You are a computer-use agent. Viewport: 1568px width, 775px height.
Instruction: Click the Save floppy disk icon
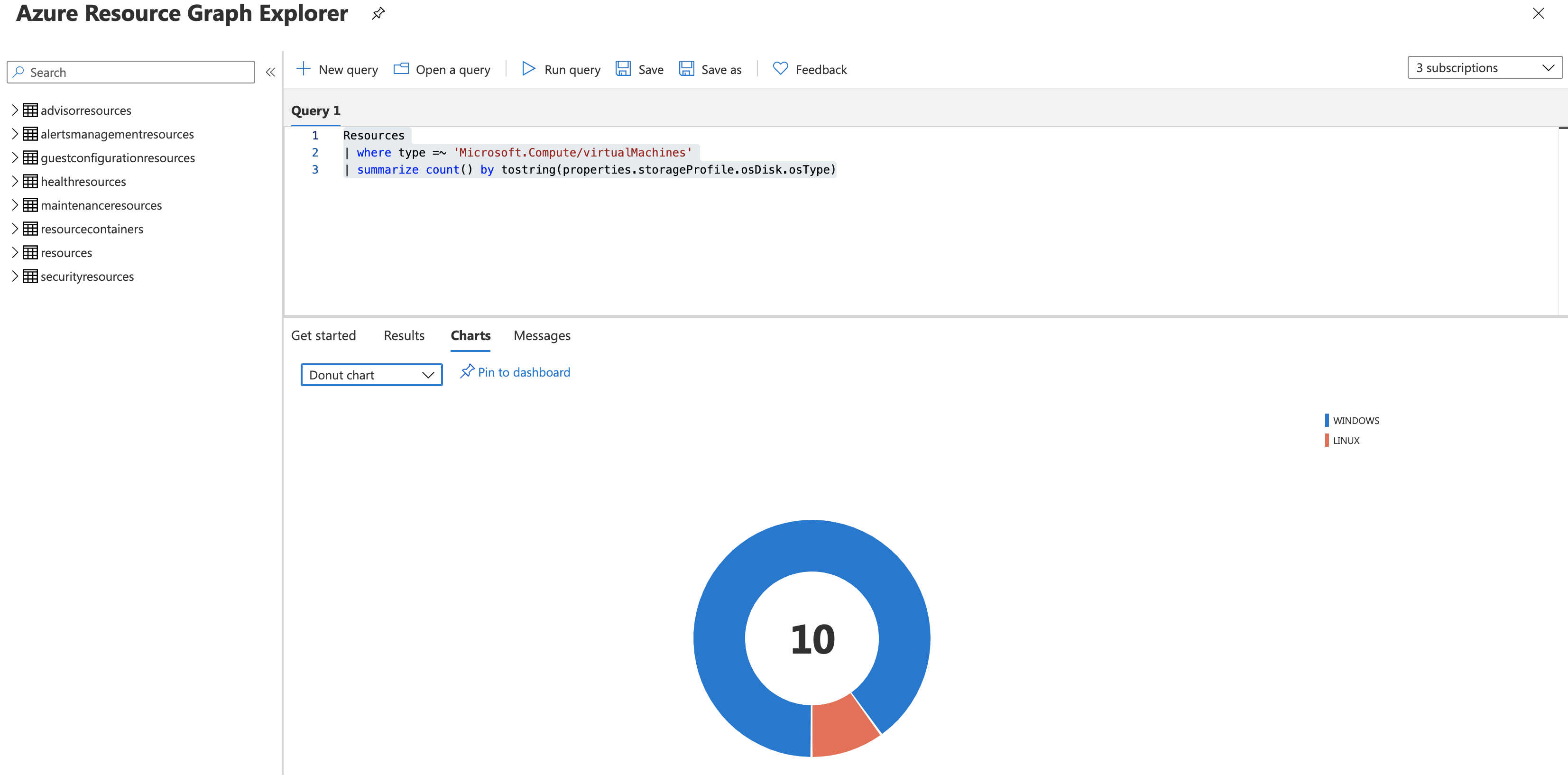pyautogui.click(x=623, y=69)
